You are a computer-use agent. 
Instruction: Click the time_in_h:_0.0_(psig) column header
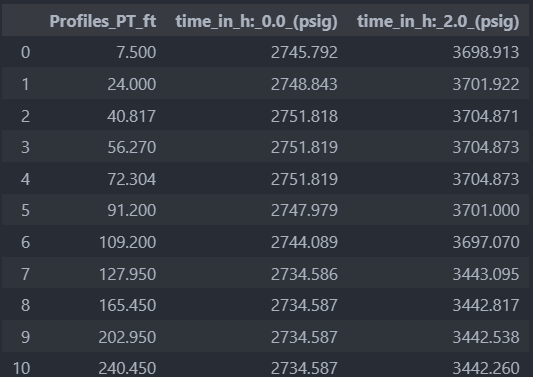point(257,22)
